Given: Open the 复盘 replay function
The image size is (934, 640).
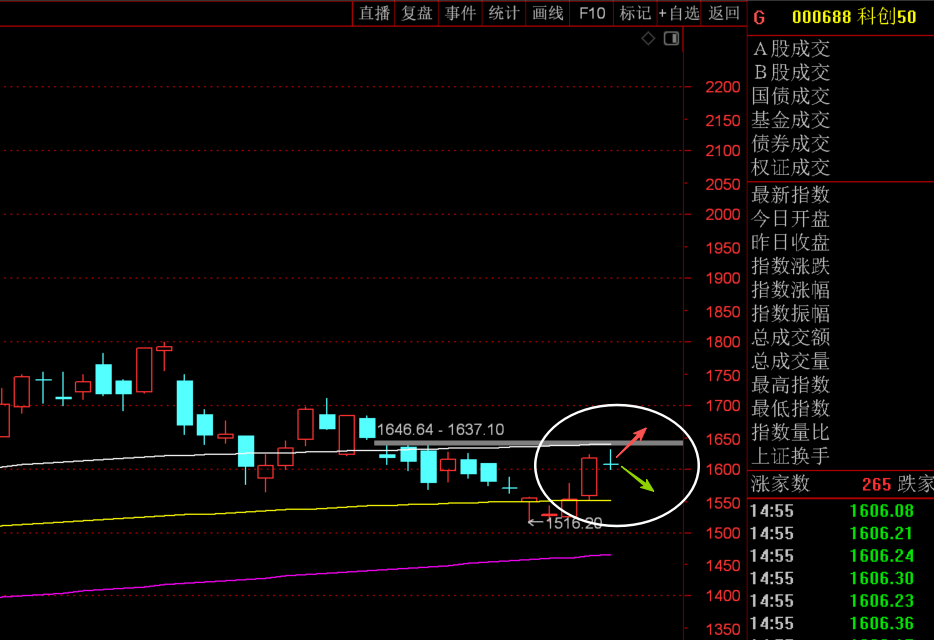Looking at the screenshot, I should click(416, 13).
